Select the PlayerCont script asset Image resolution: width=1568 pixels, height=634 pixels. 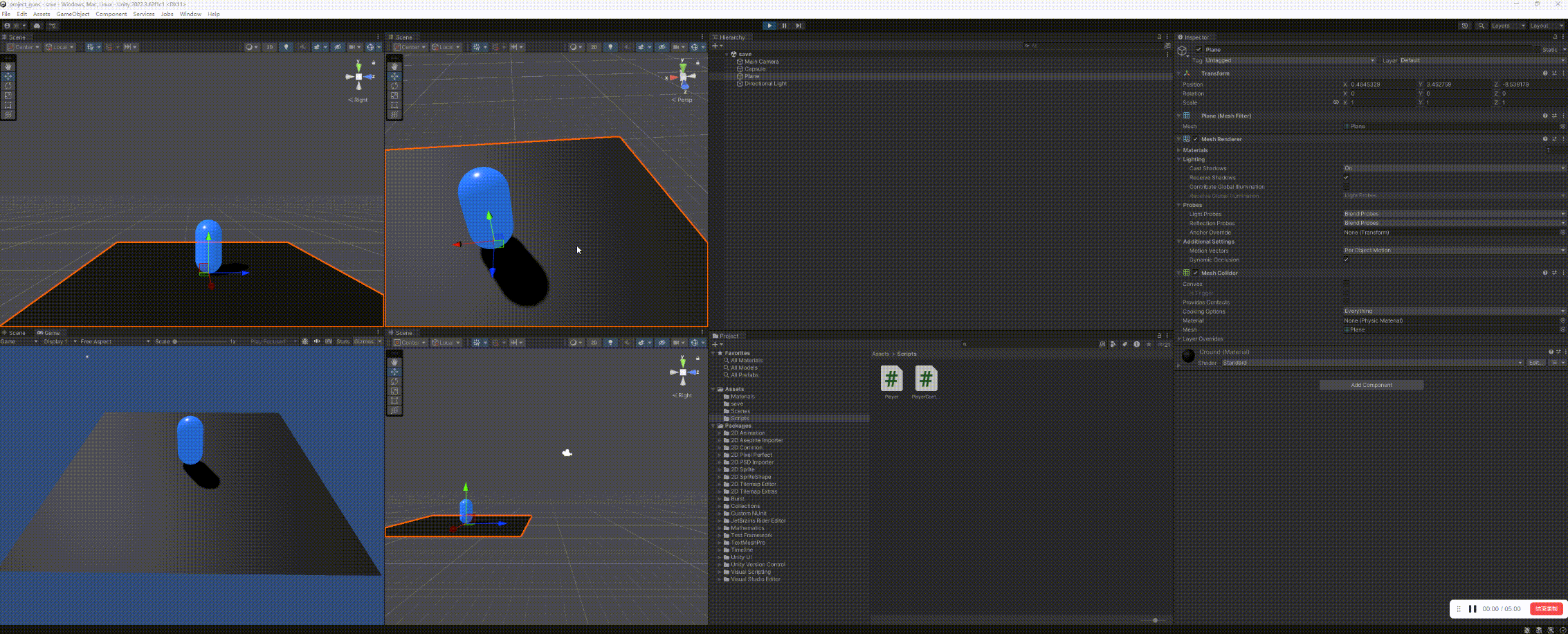pyautogui.click(x=925, y=379)
